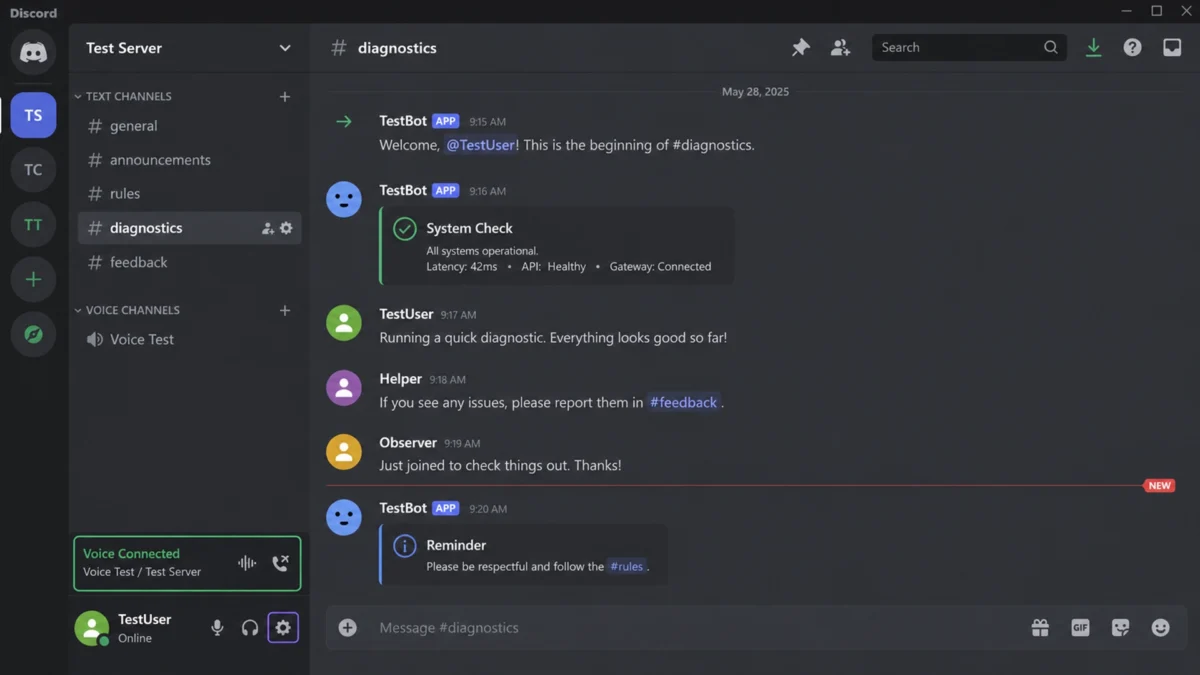Open the announcements channel
Image resolution: width=1200 pixels, height=675 pixels.
tap(189, 160)
